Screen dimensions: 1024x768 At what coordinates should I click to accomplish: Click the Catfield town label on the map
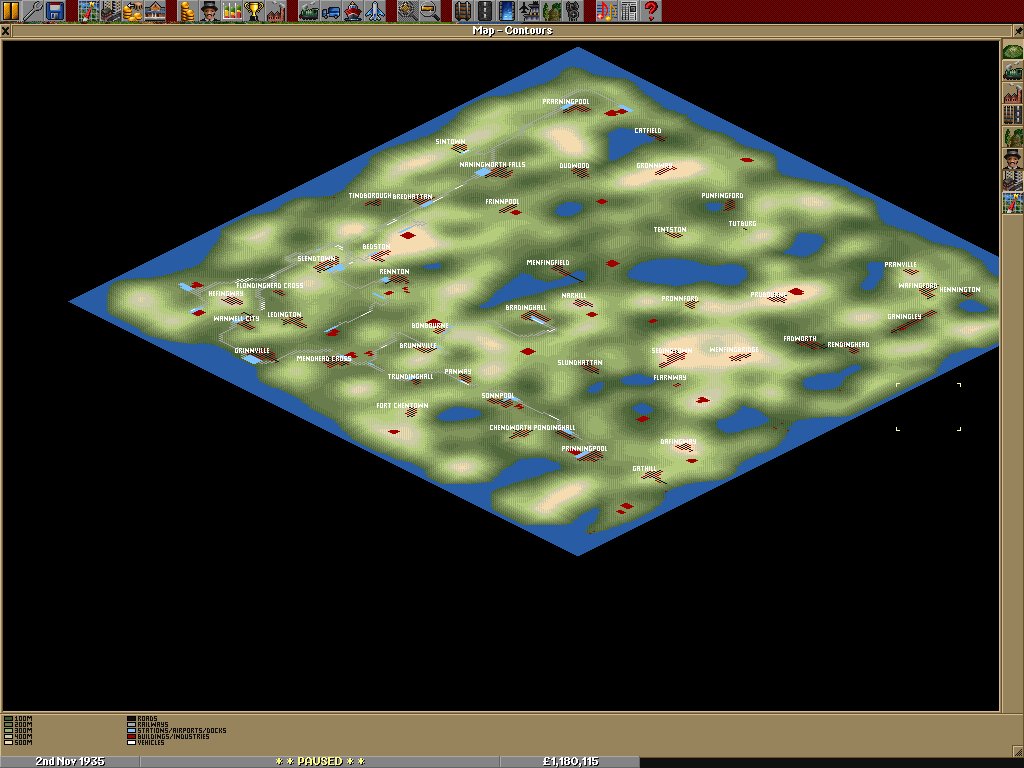click(x=648, y=131)
